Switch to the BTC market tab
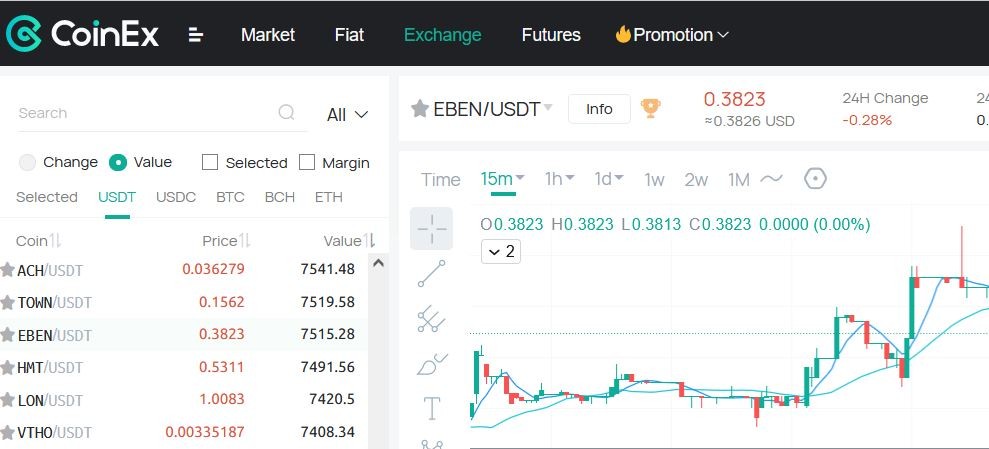 [x=230, y=197]
